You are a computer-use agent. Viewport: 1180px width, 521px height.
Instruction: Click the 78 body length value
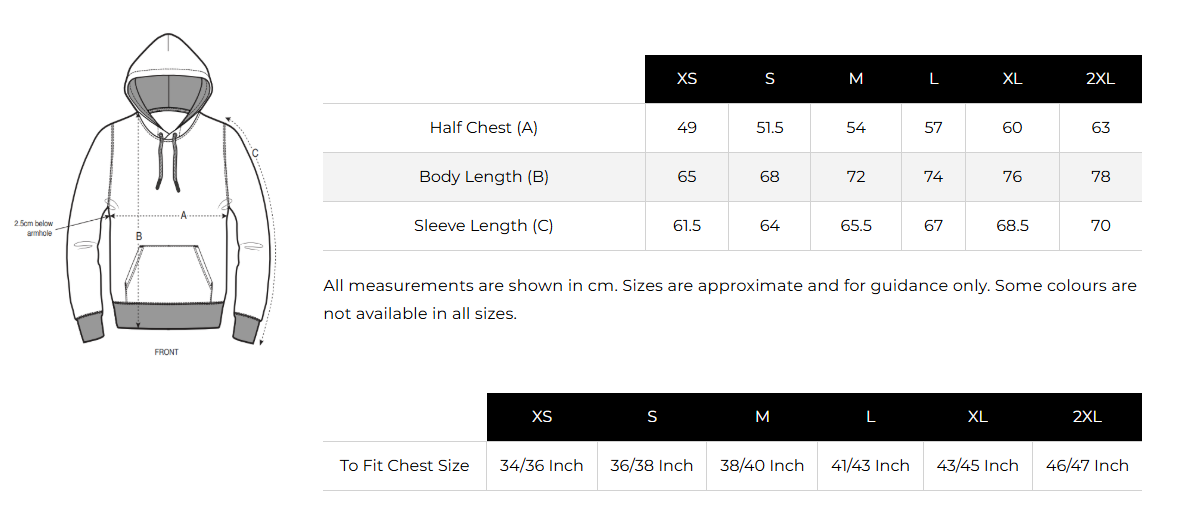(1100, 177)
